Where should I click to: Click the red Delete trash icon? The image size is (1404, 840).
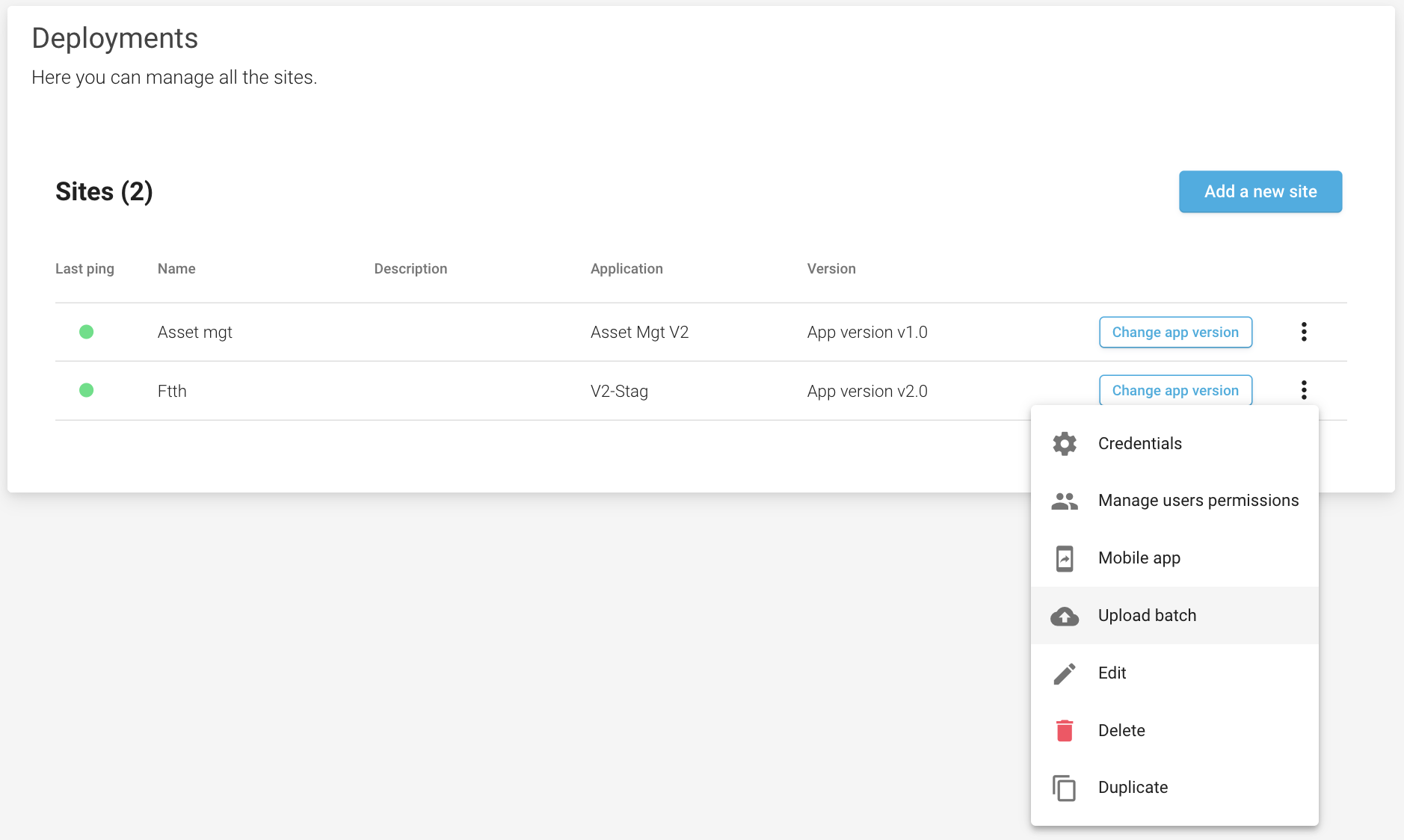1065,730
